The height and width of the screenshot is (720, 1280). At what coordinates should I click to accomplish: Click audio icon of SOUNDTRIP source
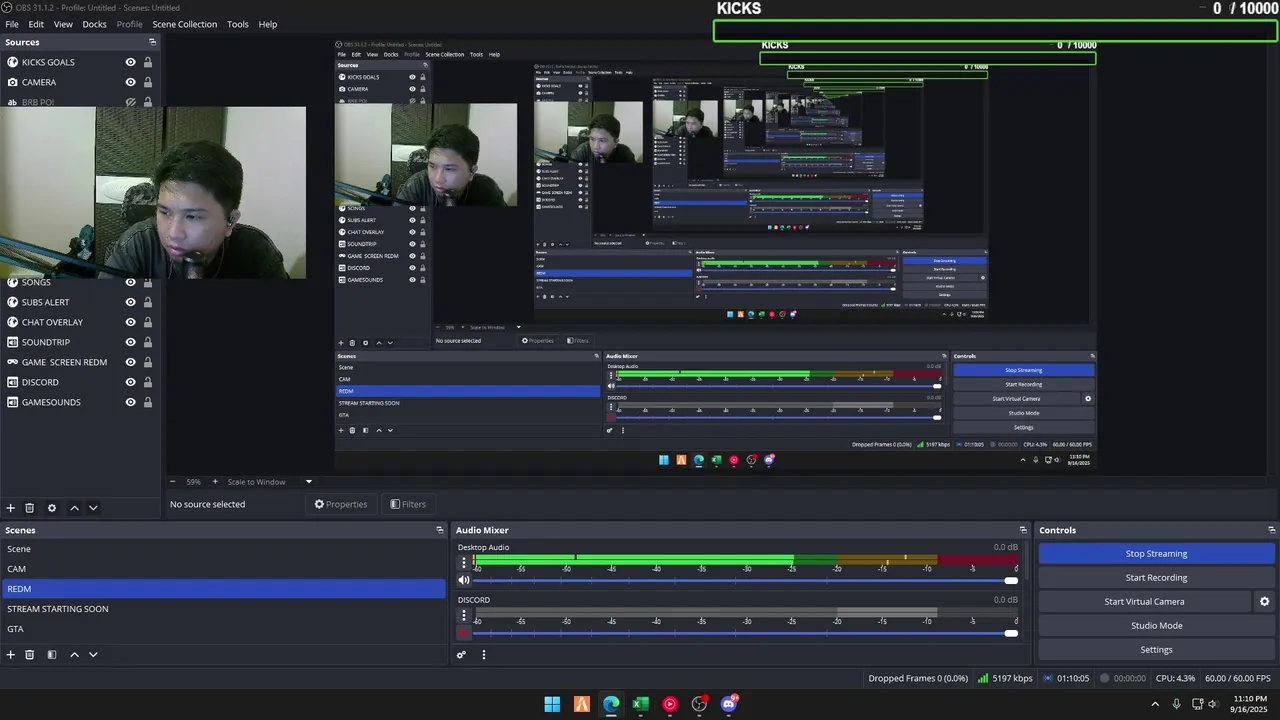(13, 342)
